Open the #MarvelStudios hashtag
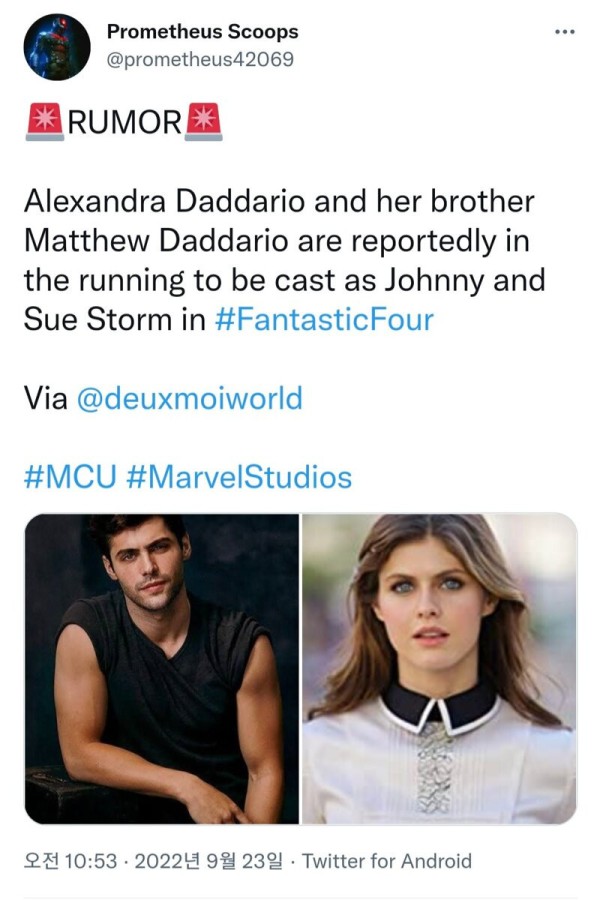This screenshot has width=600, height=900. coord(239,477)
